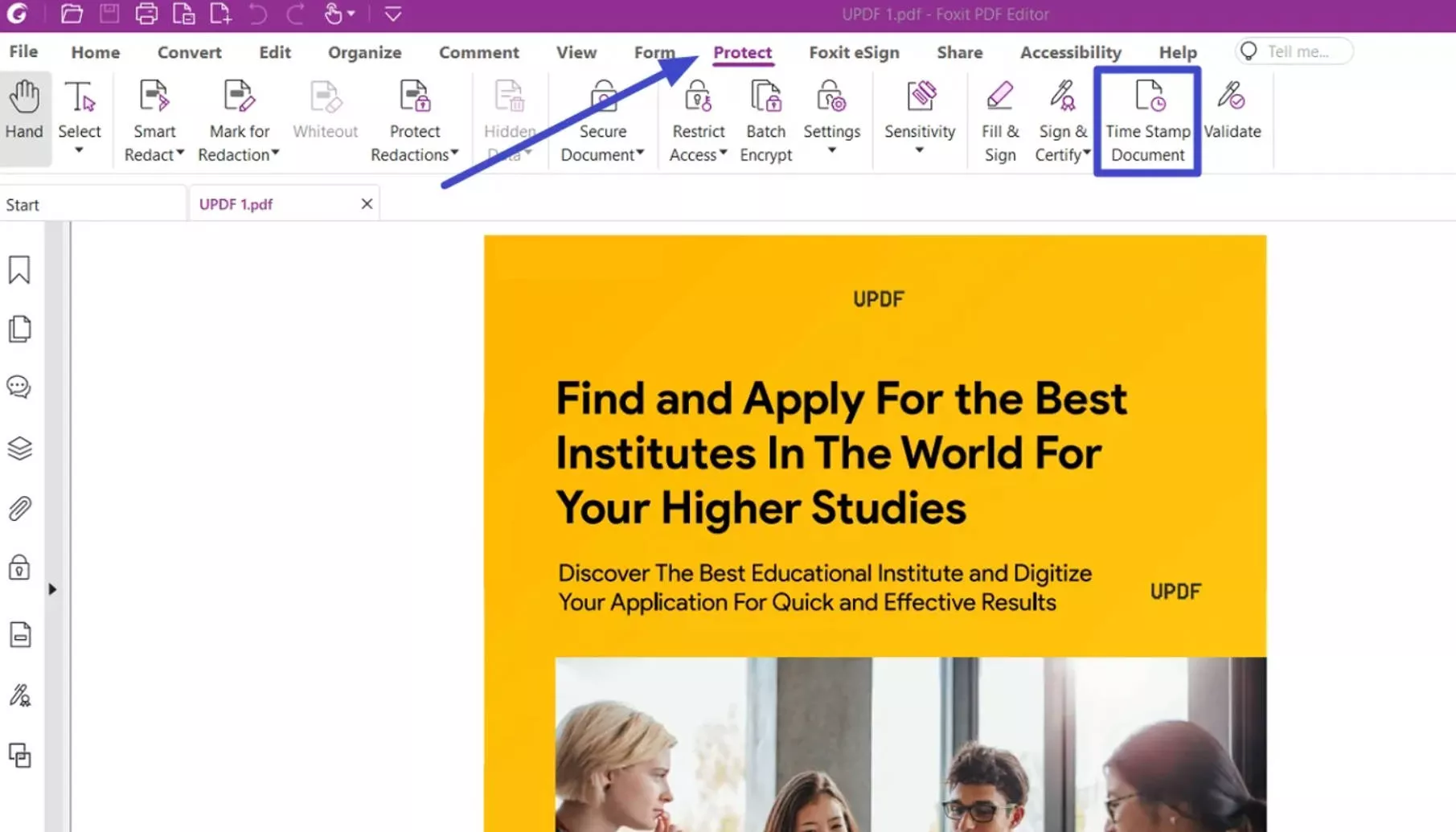Viewport: 1456px width, 832px height.
Task: Expand the Mark for Redaction dropdown arrow
Action: pyautogui.click(x=275, y=153)
